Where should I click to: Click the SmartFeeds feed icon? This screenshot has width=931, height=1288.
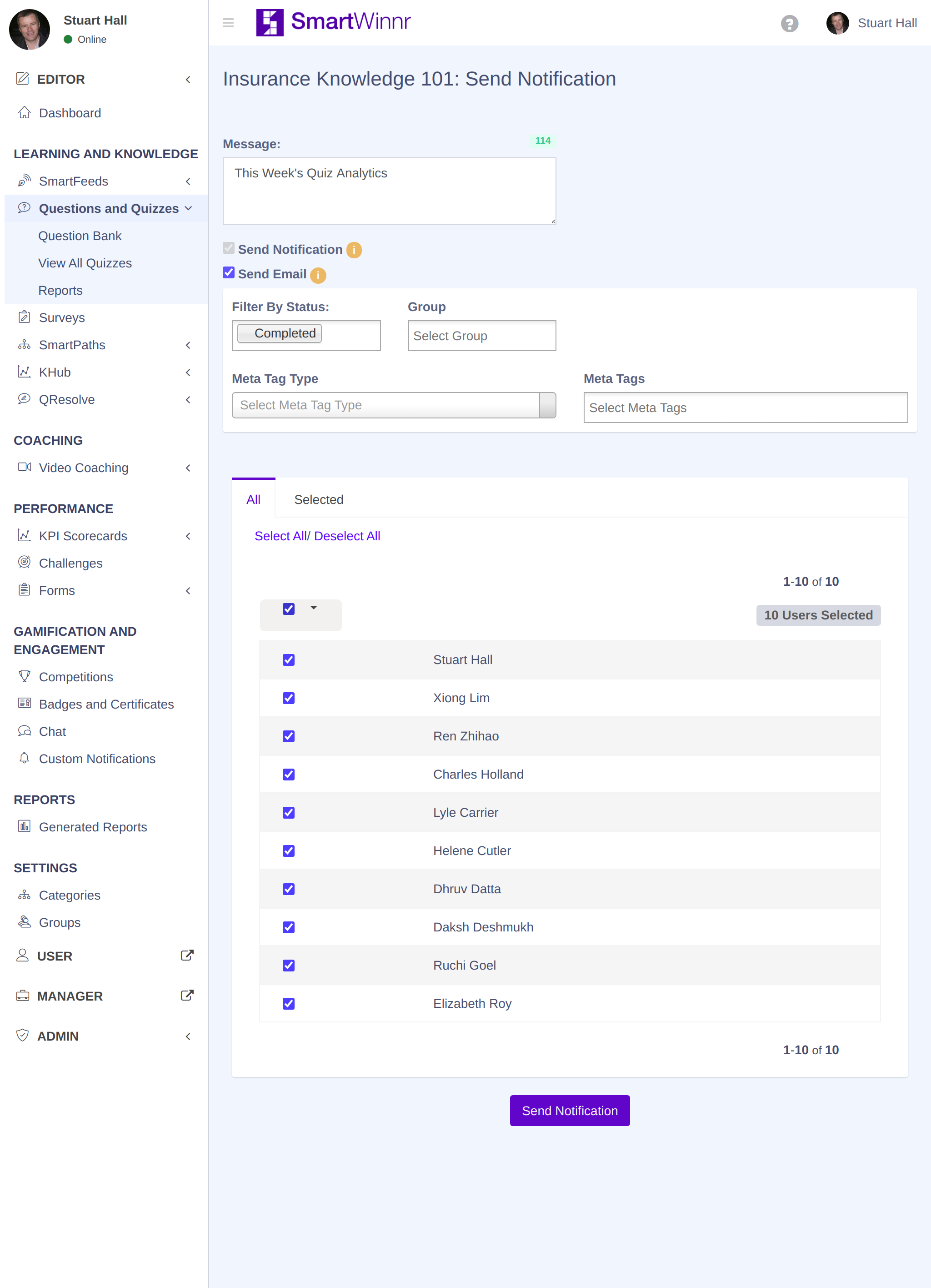[25, 181]
